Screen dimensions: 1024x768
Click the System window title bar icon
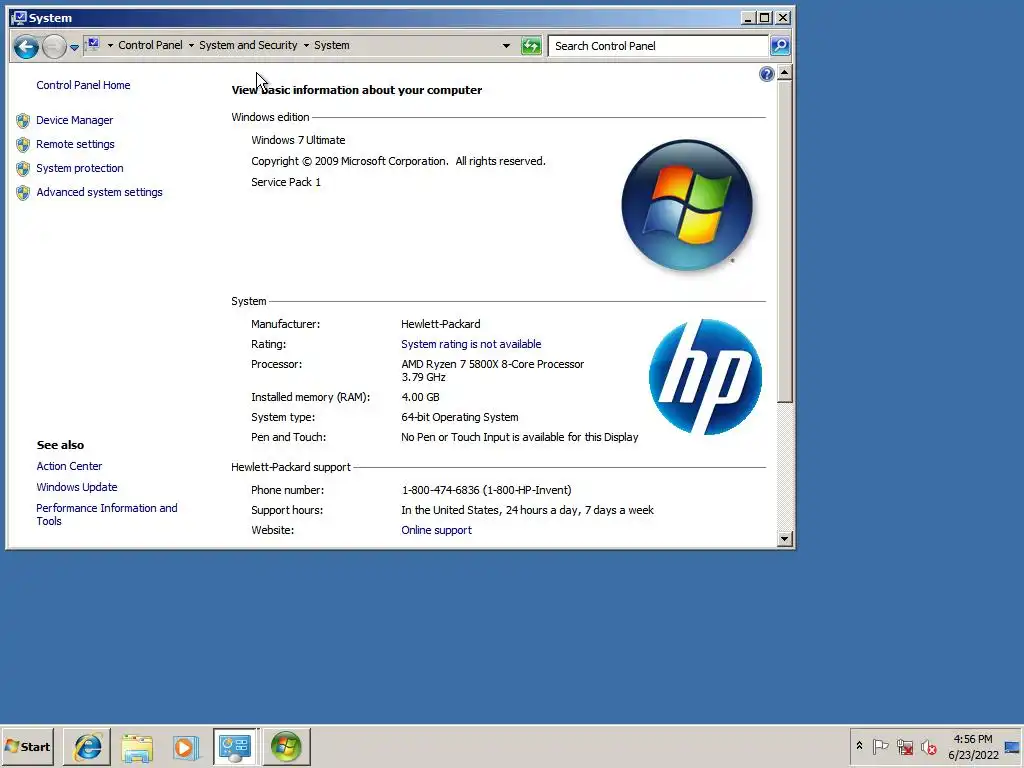point(18,18)
